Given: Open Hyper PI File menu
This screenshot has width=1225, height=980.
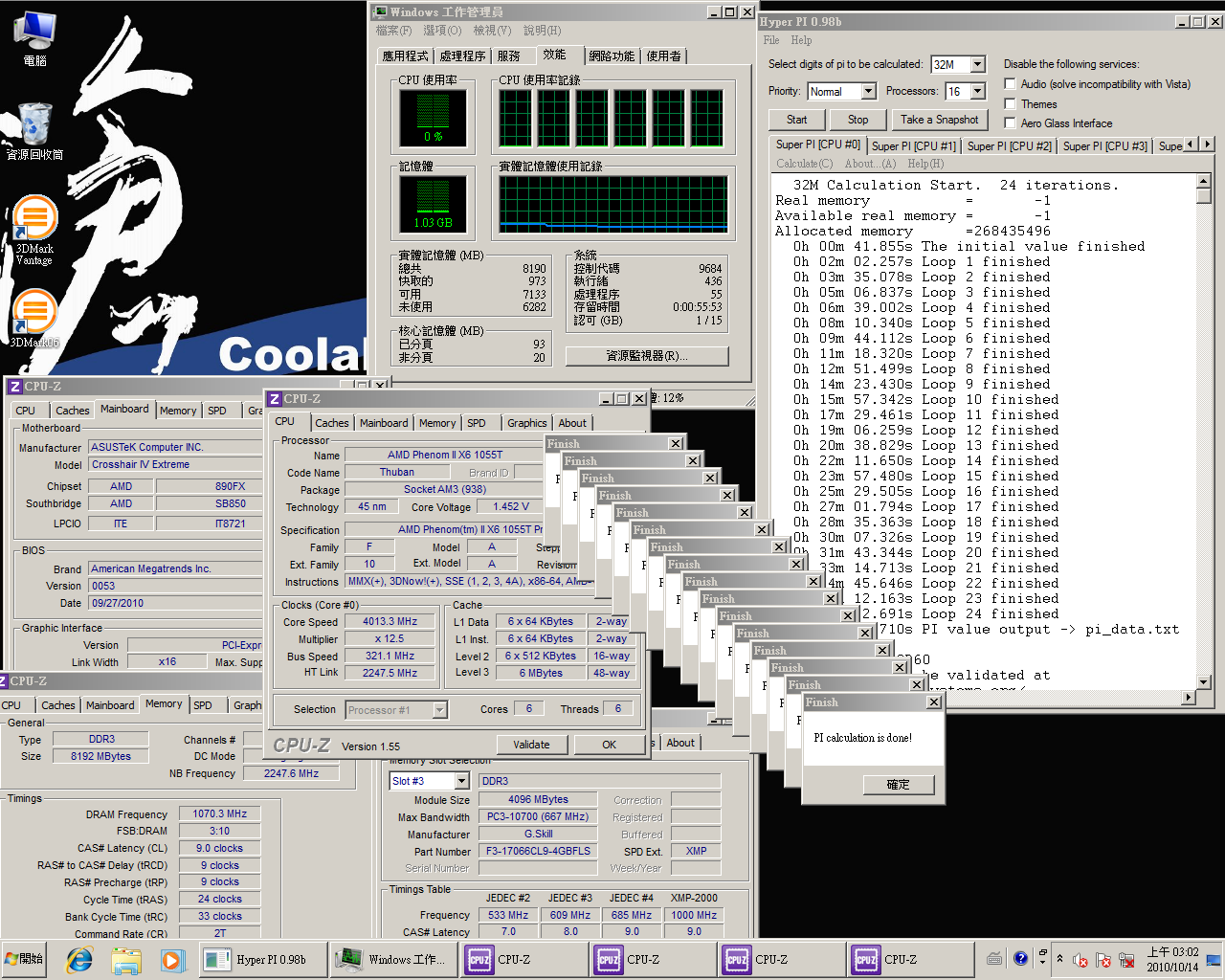Looking at the screenshot, I should click(x=771, y=40).
